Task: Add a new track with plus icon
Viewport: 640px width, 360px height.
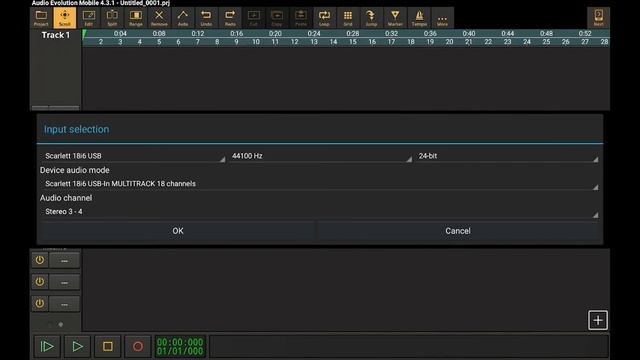Action: tap(598, 320)
